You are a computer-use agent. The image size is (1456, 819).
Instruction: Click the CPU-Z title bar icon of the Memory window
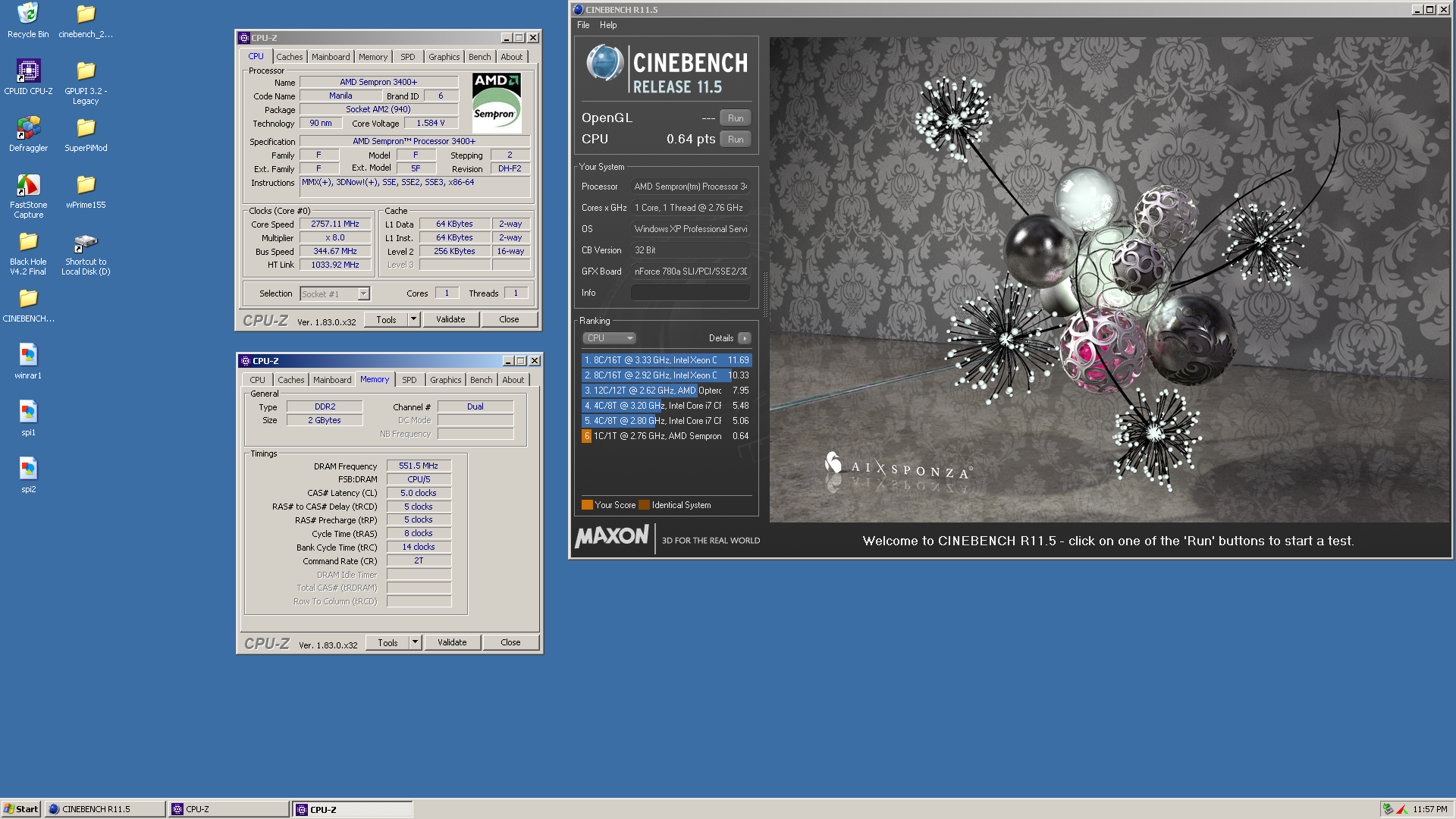246,361
